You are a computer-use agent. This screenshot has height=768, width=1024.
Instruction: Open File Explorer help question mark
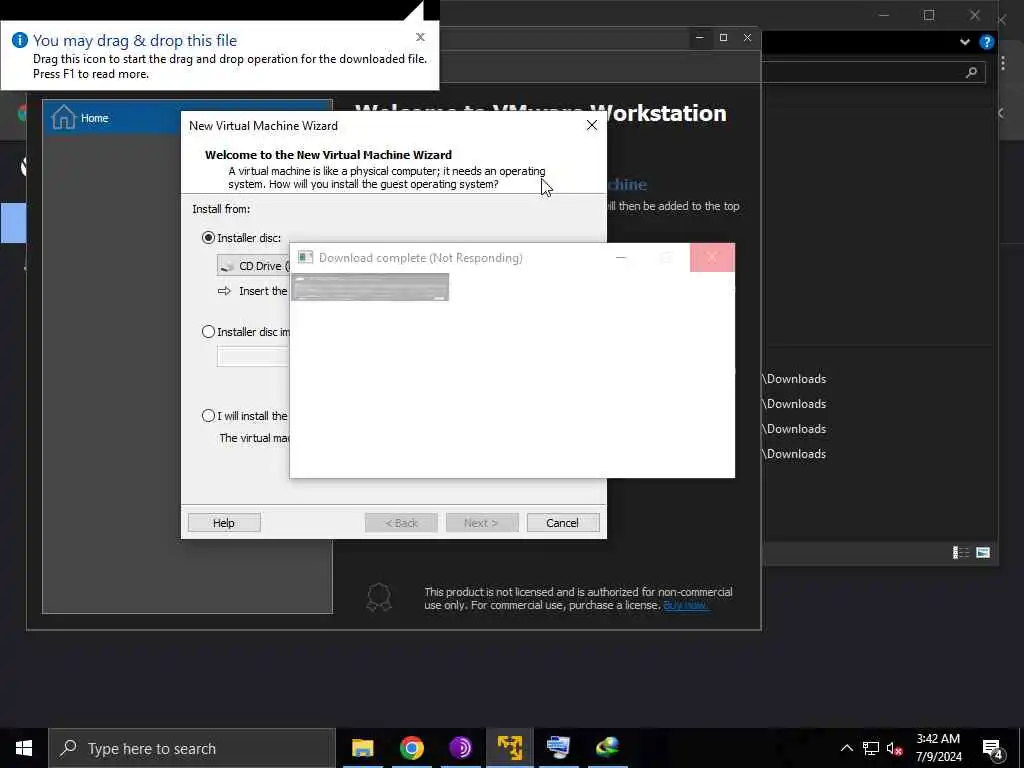click(x=987, y=42)
